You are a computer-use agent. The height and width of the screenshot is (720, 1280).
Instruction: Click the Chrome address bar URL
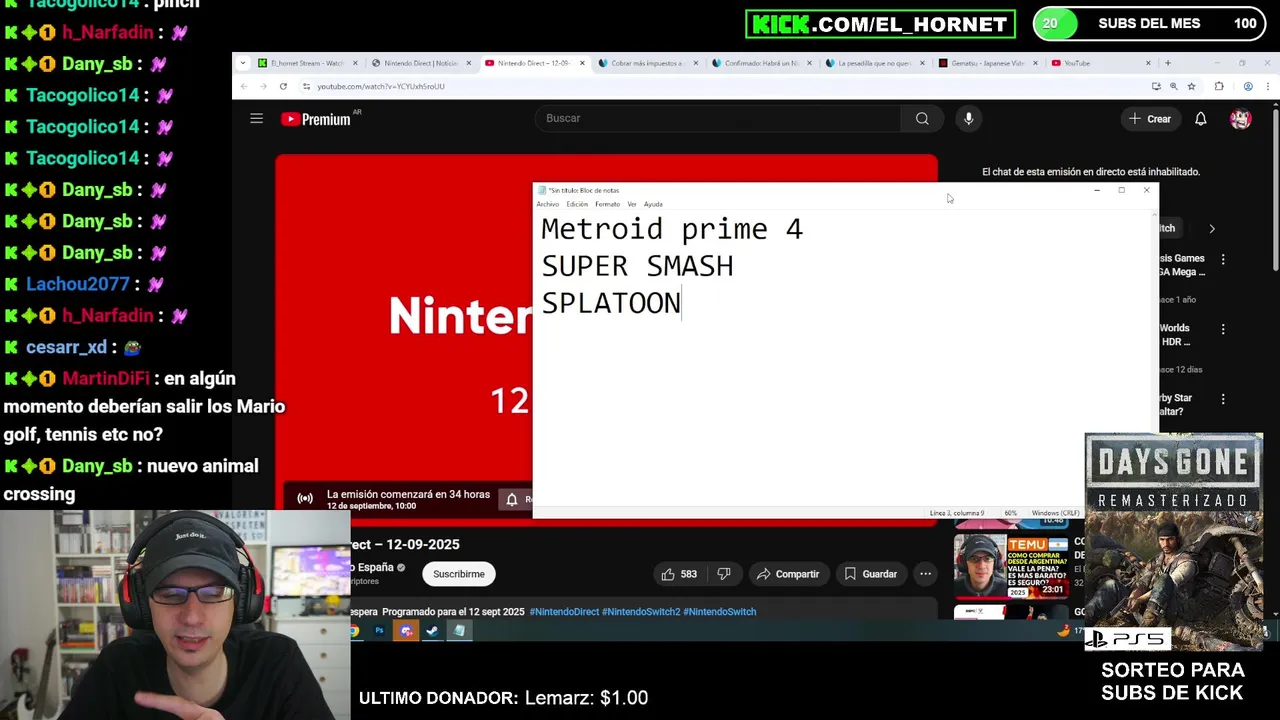[381, 86]
